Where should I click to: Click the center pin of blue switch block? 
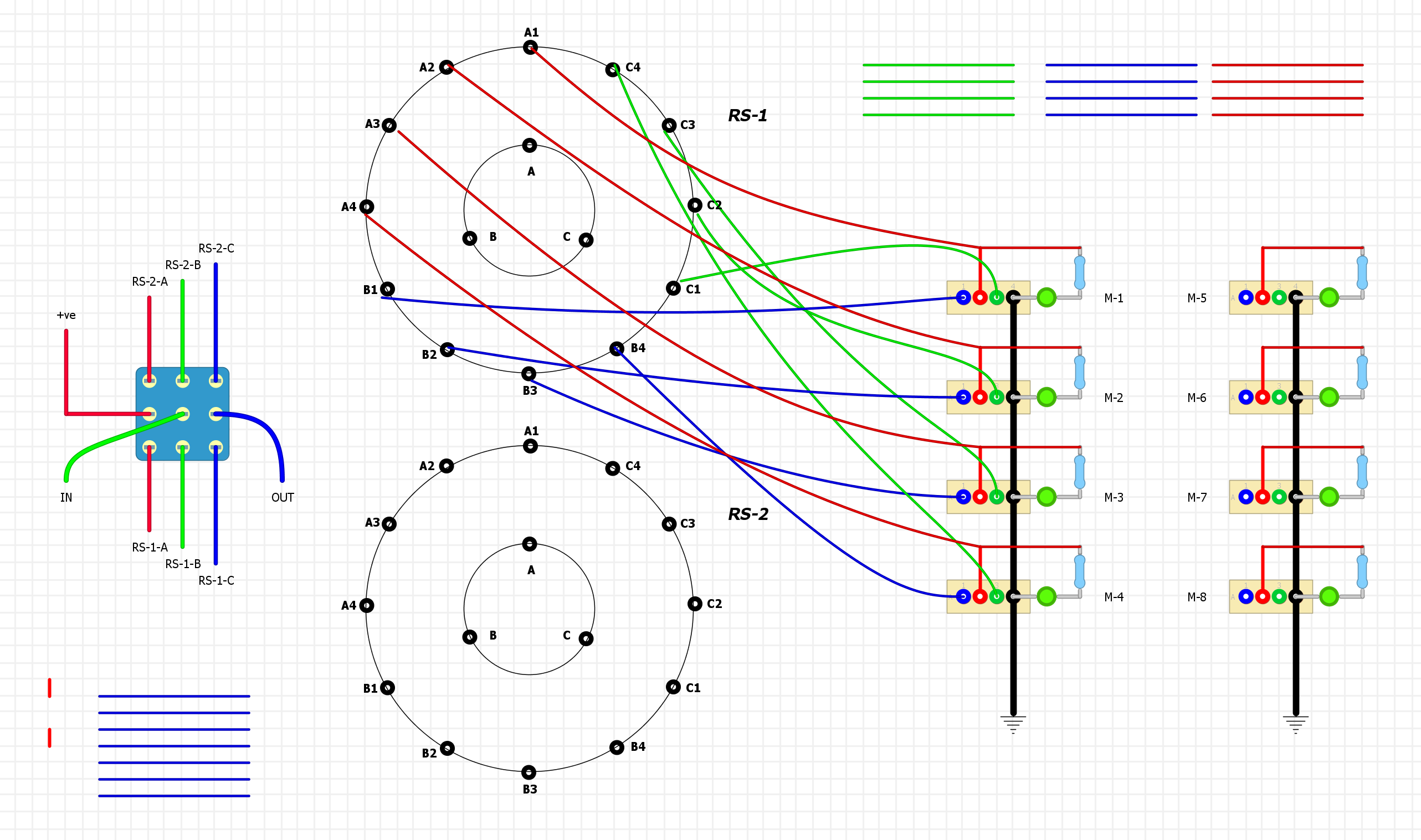182,414
